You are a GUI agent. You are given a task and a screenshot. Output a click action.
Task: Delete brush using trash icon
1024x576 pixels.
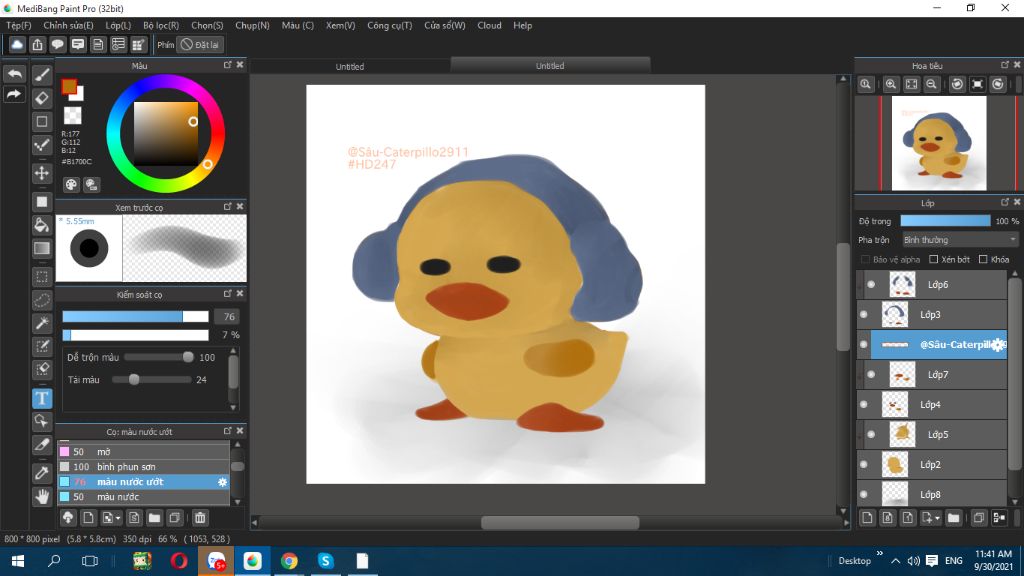tap(200, 518)
